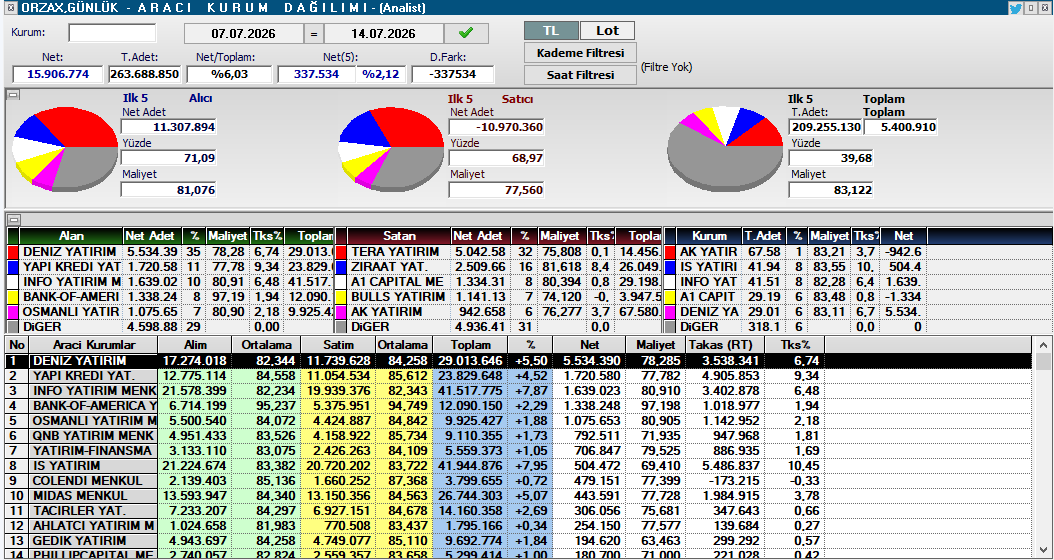Collapse the Alan/Satan summary tables panel
This screenshot has width=1054, height=560.
(x=12, y=219)
